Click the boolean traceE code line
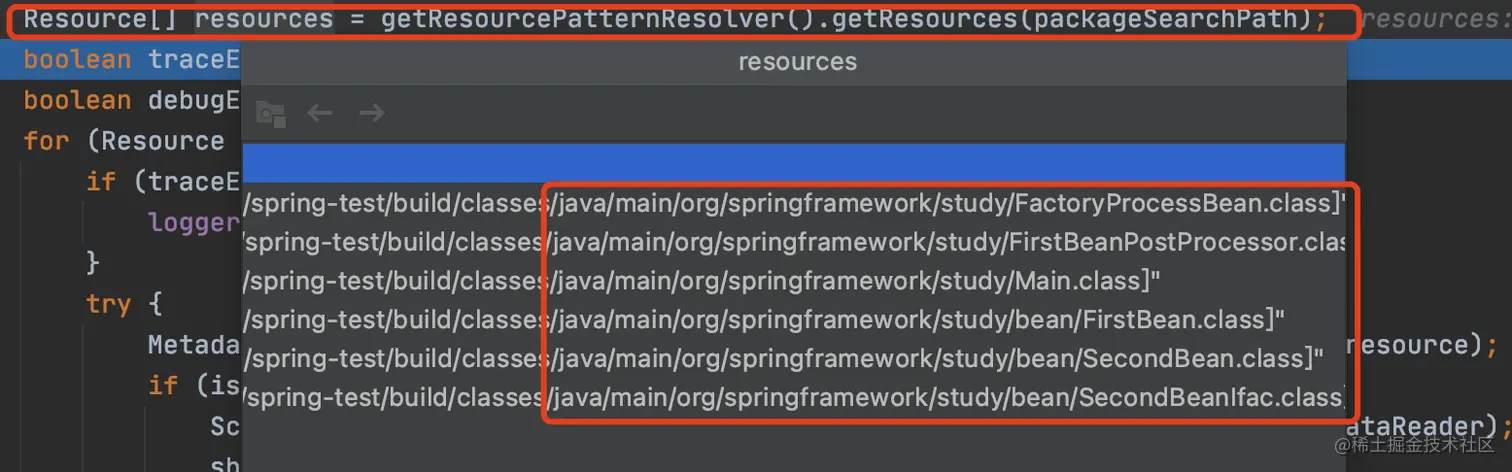1512x472 pixels. click(x=132, y=60)
